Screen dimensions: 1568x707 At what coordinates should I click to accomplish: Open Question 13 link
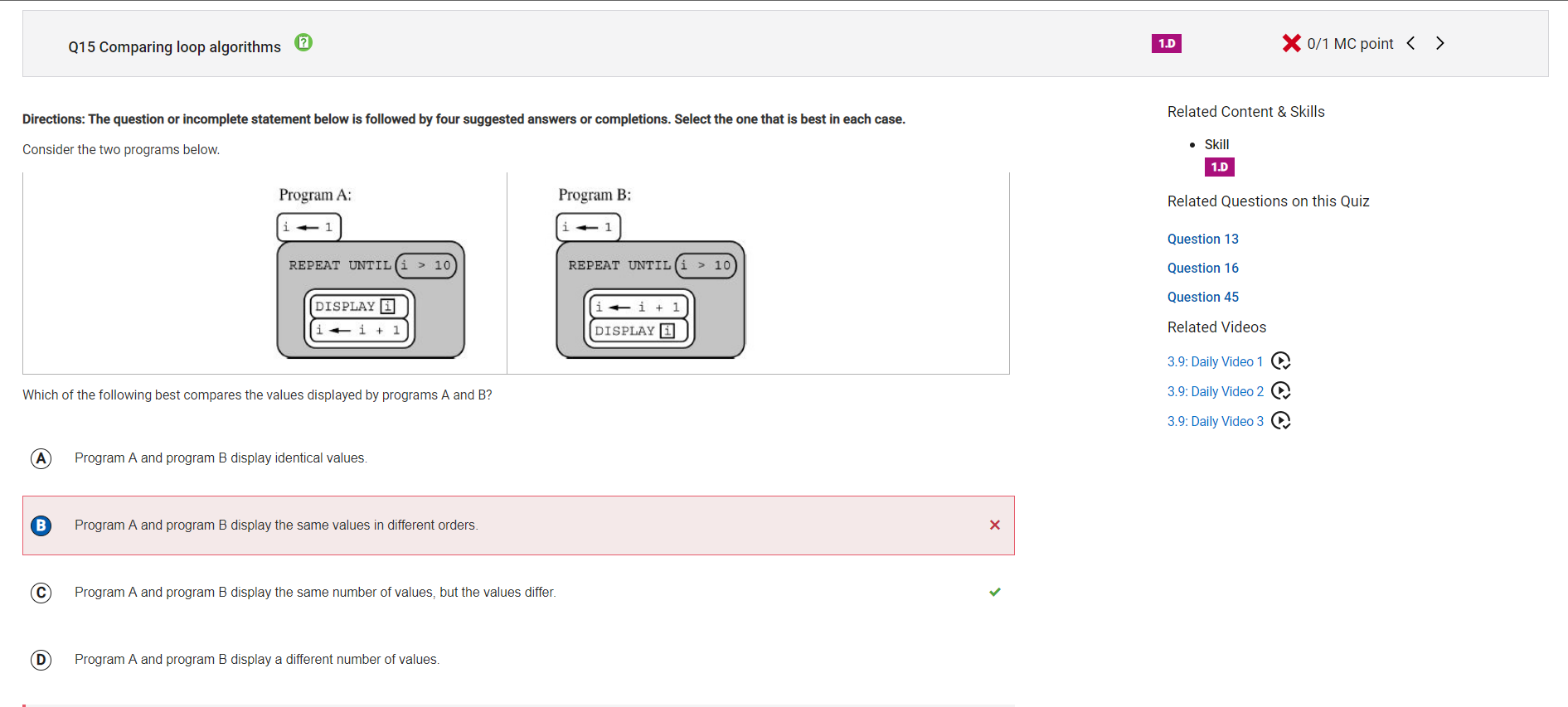click(1202, 239)
